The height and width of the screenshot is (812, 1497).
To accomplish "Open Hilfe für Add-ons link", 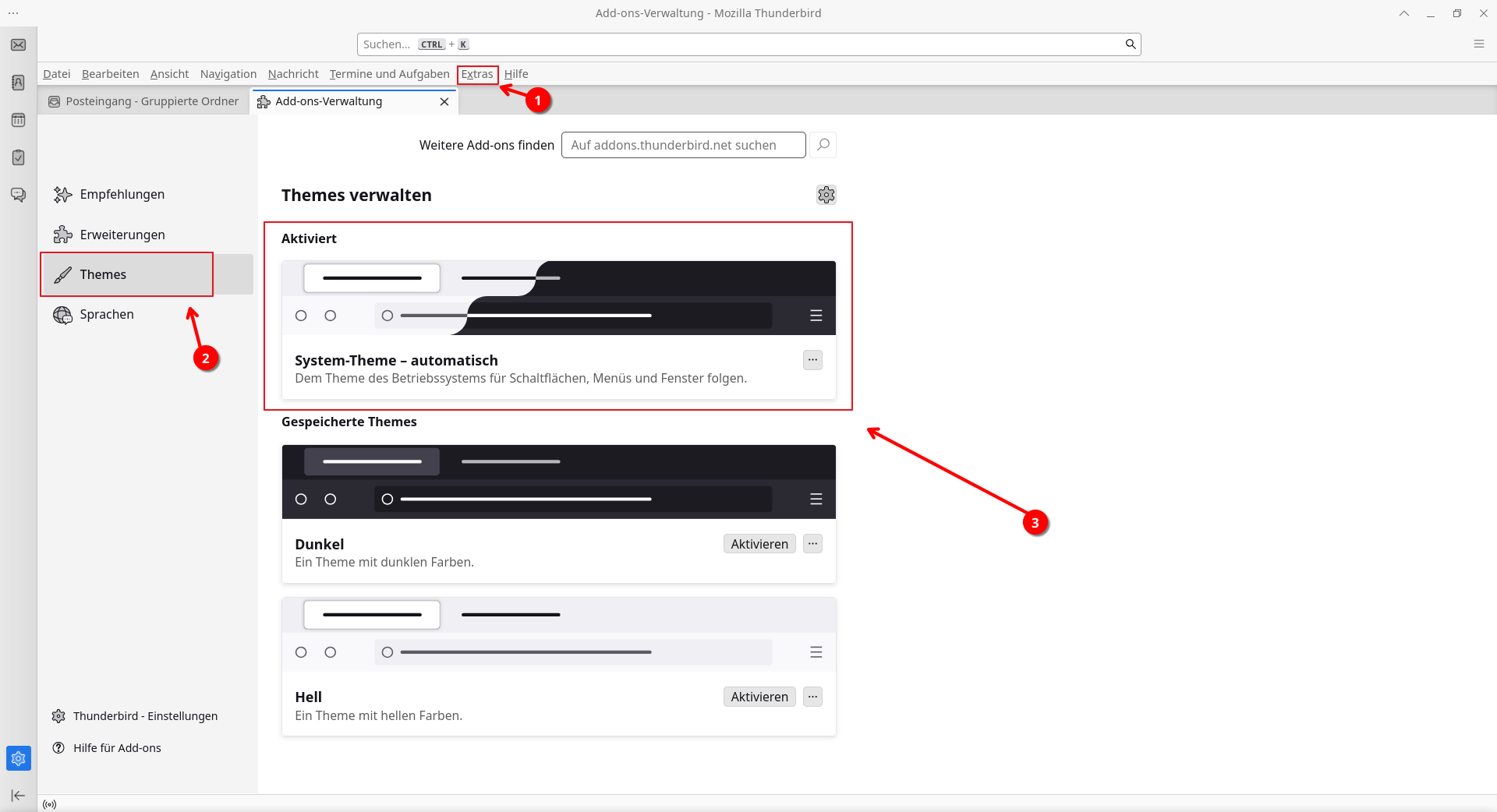I will point(117,748).
